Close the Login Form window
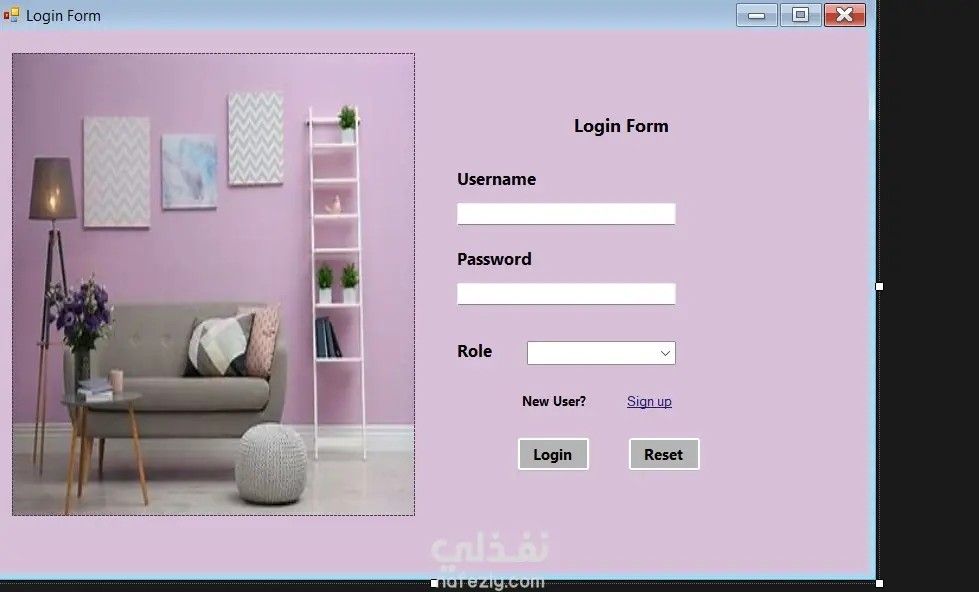This screenshot has width=979, height=592. [845, 15]
